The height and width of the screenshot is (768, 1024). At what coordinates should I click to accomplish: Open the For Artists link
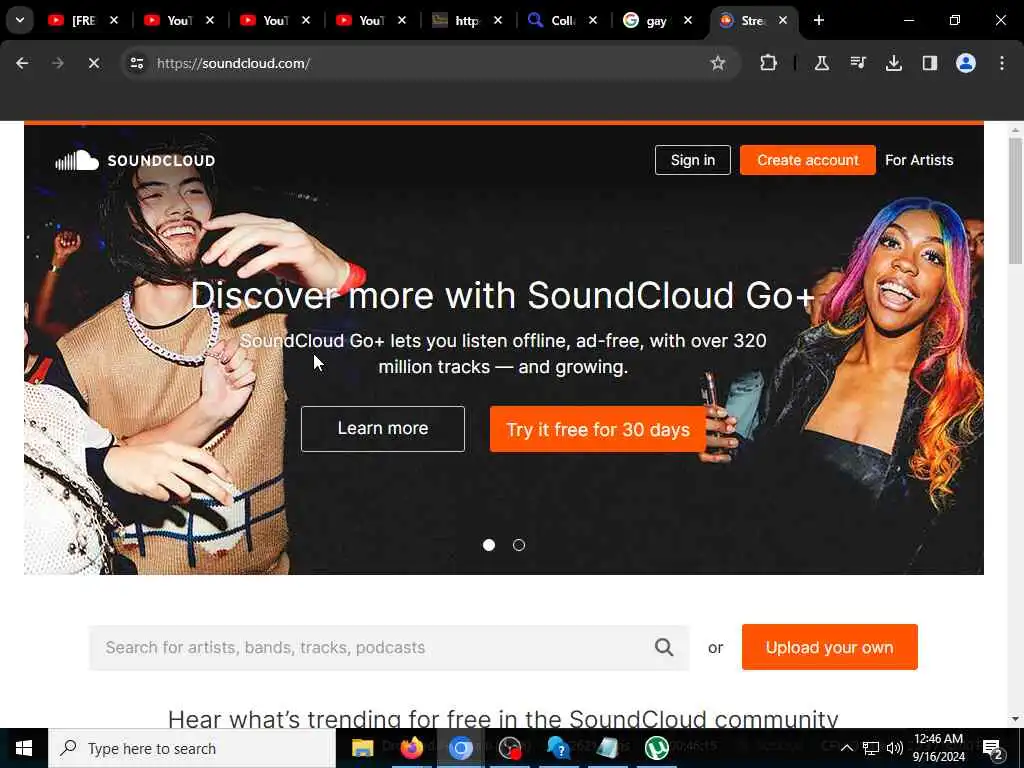coord(919,160)
